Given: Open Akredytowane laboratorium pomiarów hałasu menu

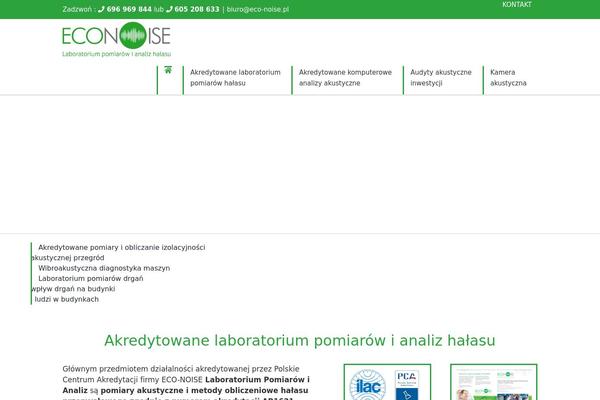Looking at the screenshot, I should (x=235, y=78).
